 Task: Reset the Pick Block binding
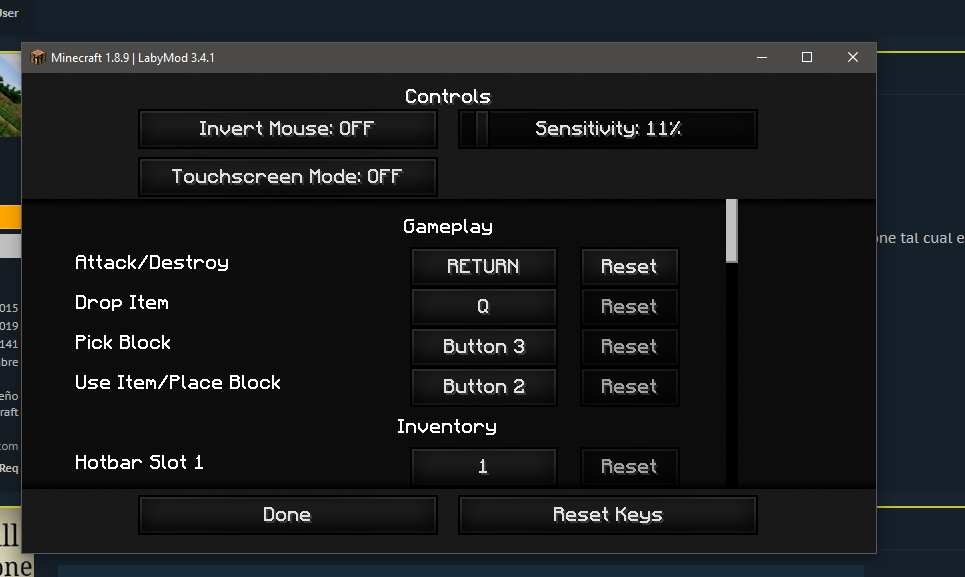coord(630,347)
